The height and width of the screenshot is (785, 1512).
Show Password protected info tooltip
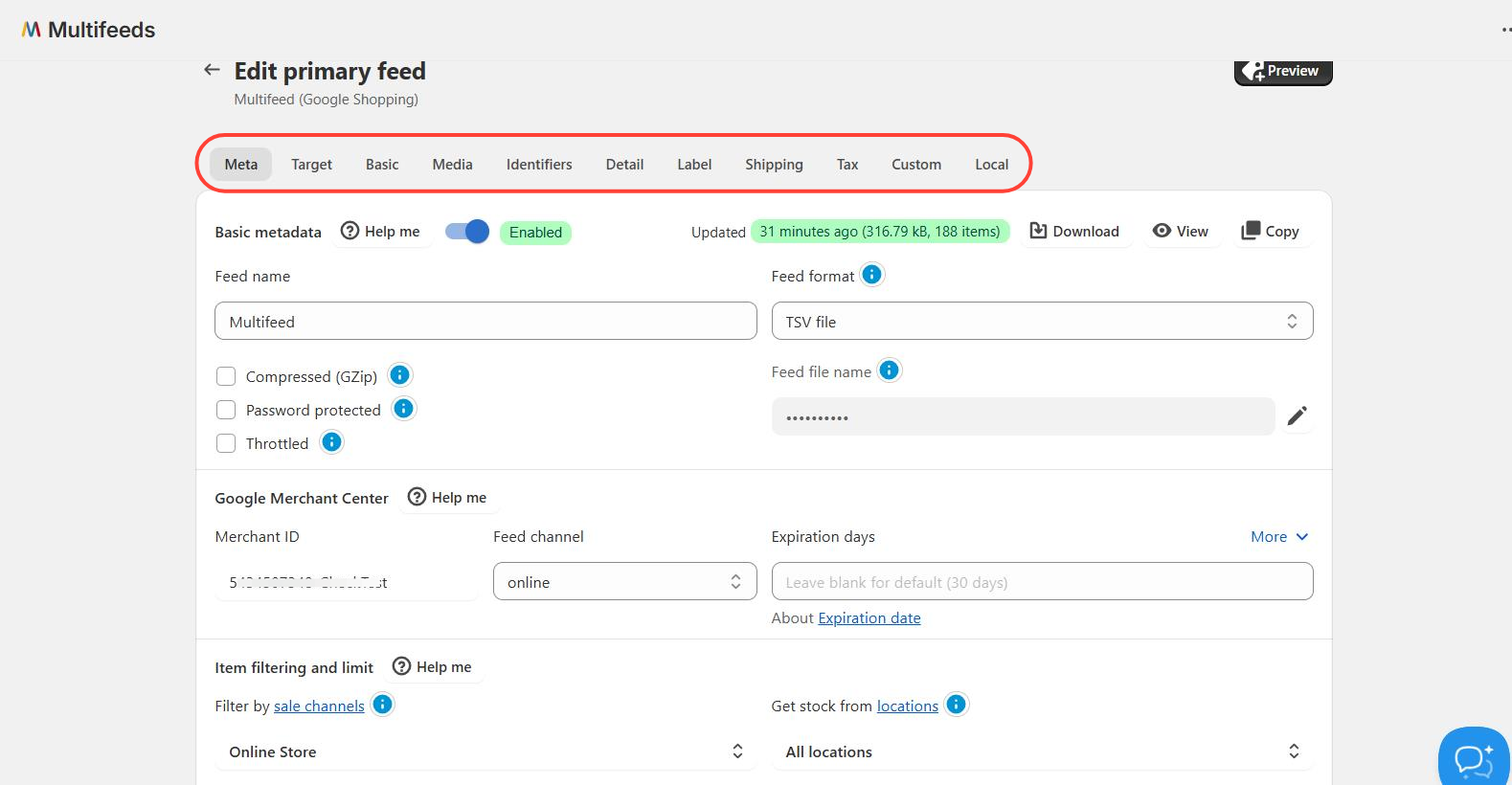[404, 409]
